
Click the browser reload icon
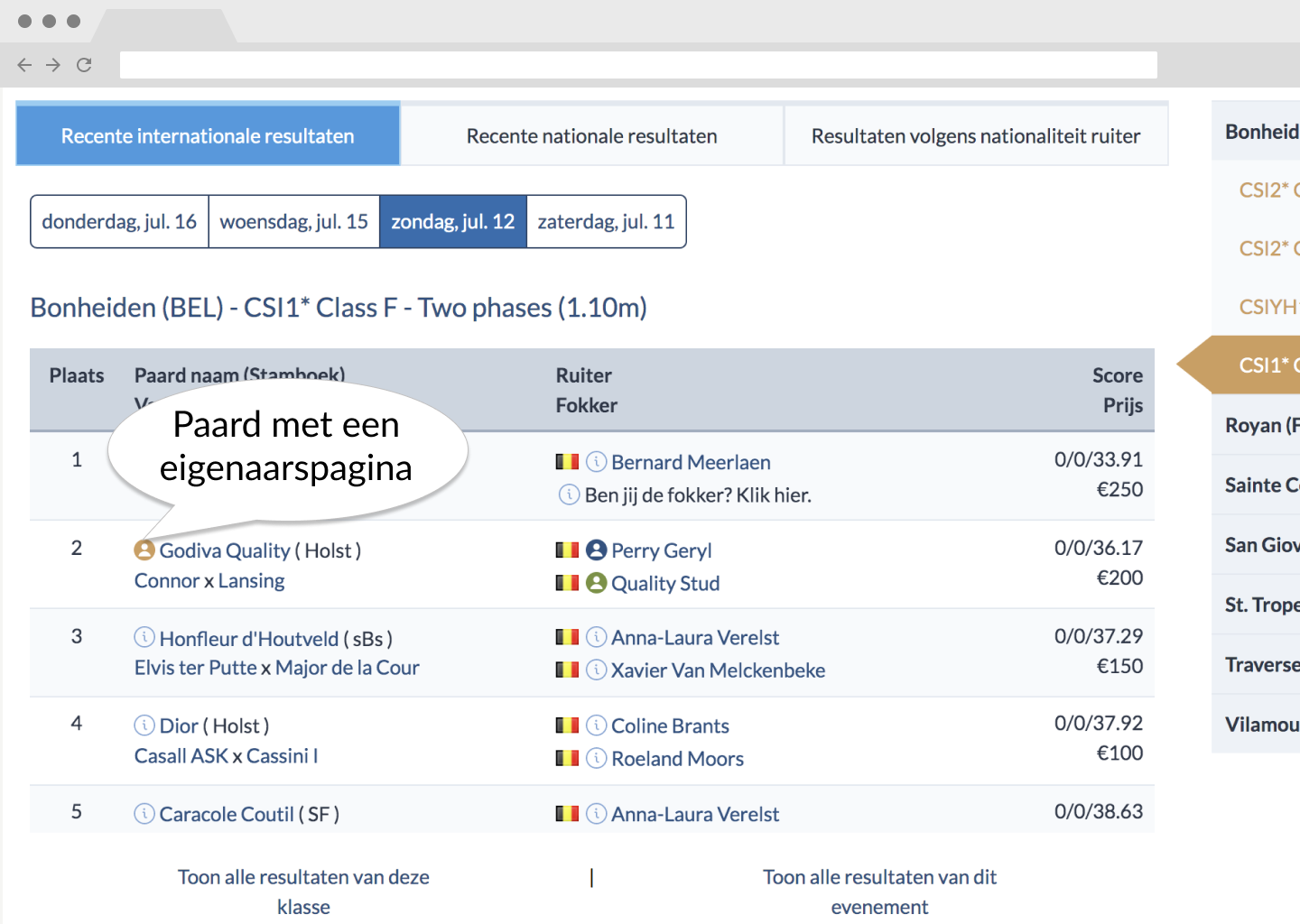pos(84,65)
